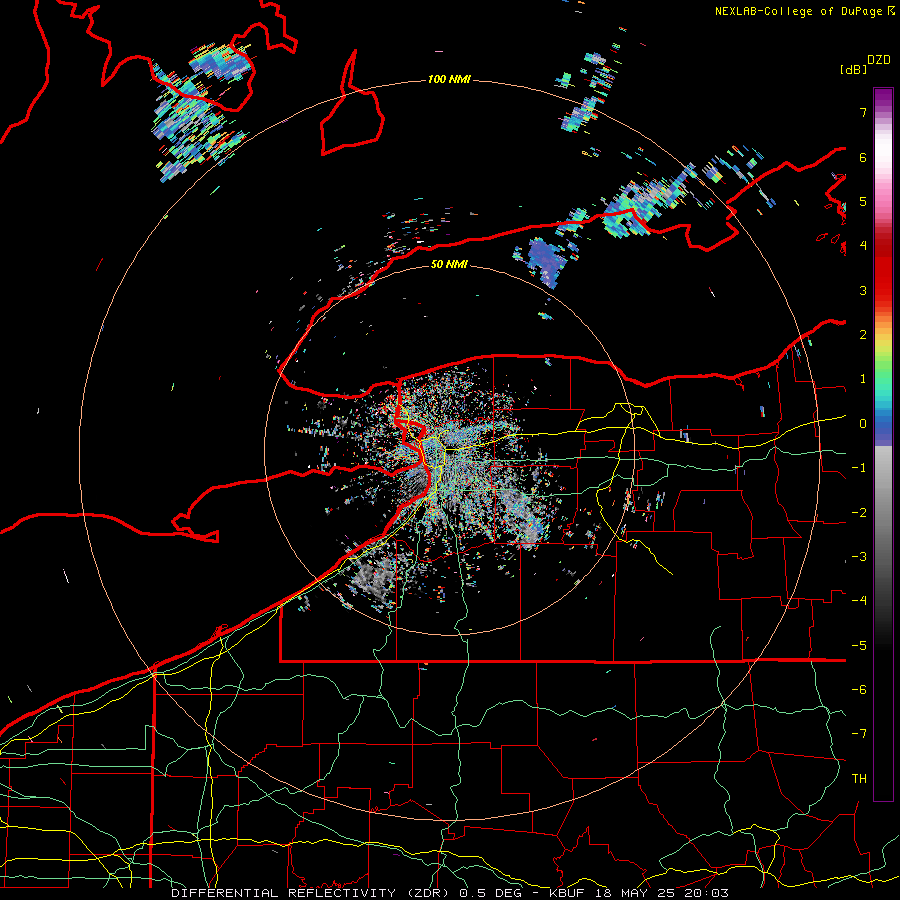Click the 2 value on the color scale
The image size is (900, 900).
coord(863,335)
